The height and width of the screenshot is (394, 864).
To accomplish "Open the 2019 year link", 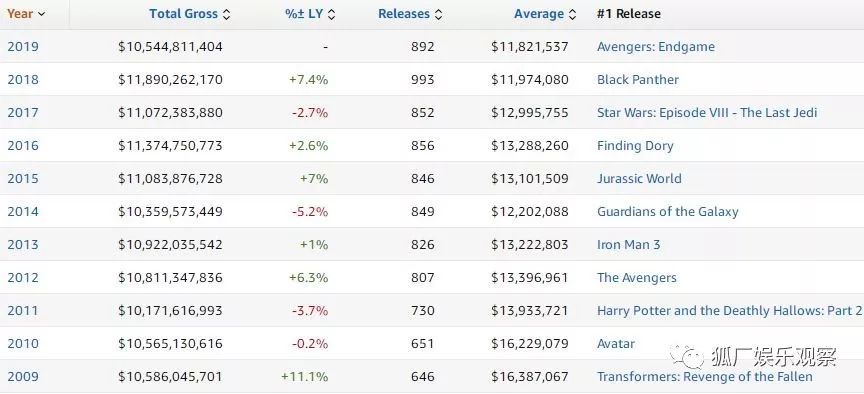I will pyautogui.click(x=23, y=46).
